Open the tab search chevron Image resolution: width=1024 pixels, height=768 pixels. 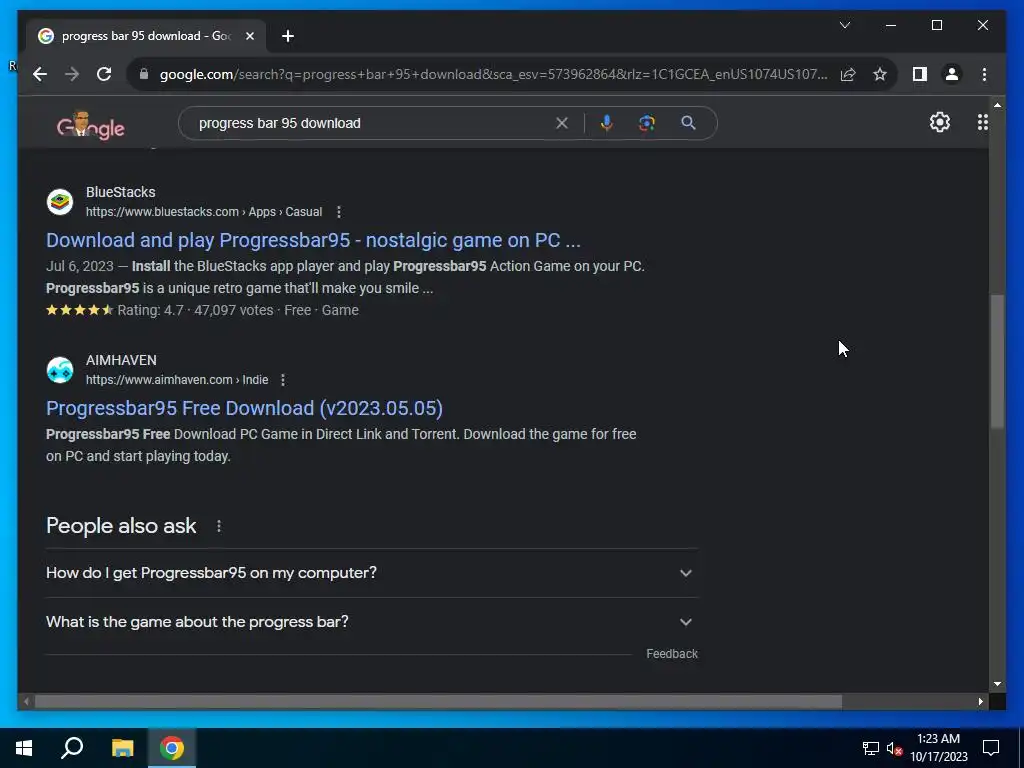pos(844,25)
